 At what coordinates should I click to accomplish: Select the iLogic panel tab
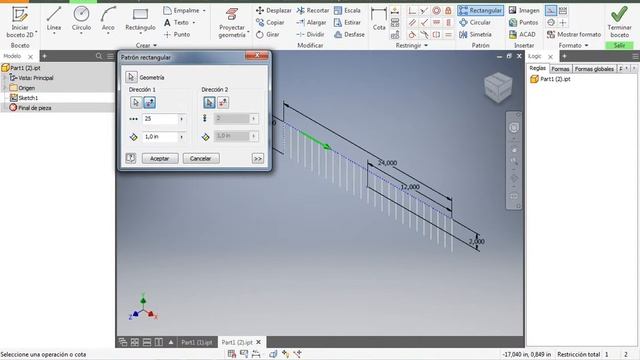coord(535,56)
